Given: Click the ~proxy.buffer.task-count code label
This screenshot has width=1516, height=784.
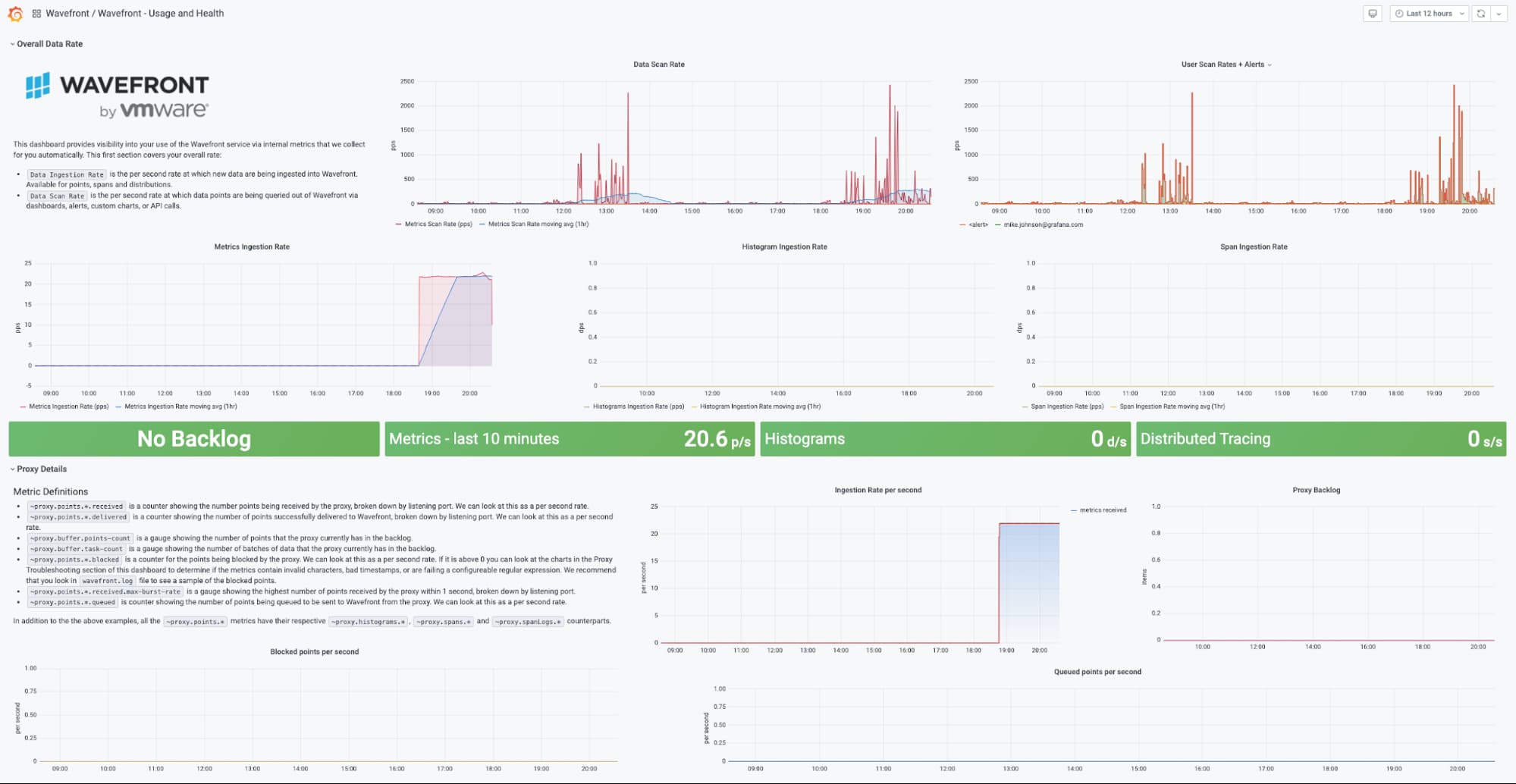Looking at the screenshot, I should click(x=77, y=549).
